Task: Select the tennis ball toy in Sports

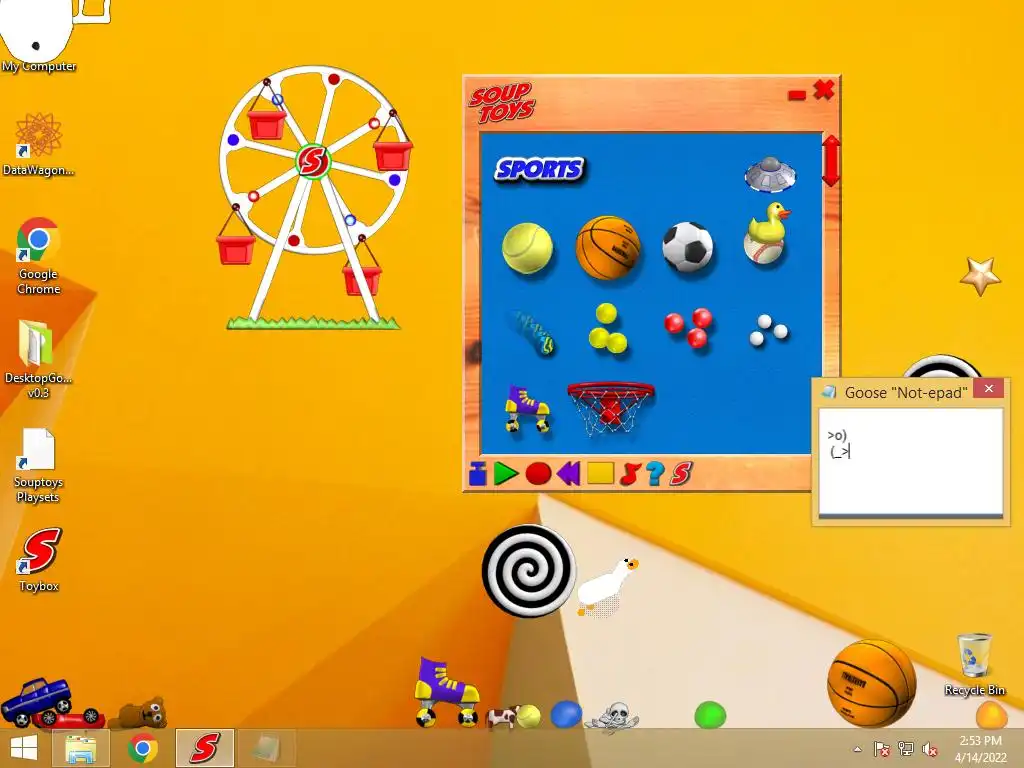Action: click(527, 249)
